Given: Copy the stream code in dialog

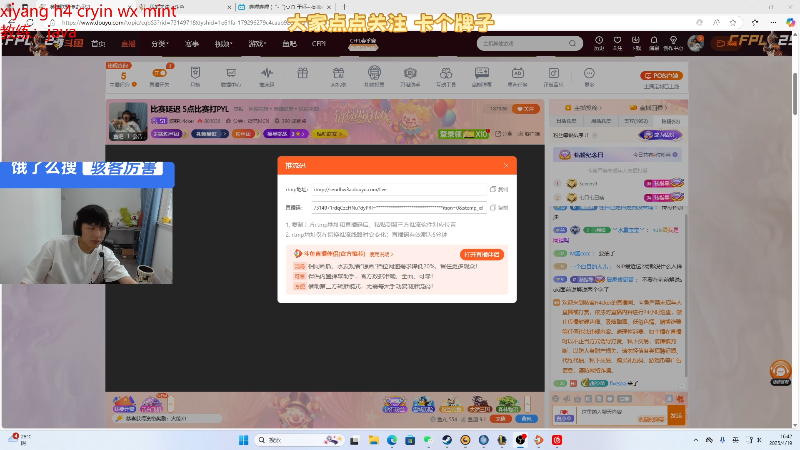Looking at the screenshot, I should (499, 208).
